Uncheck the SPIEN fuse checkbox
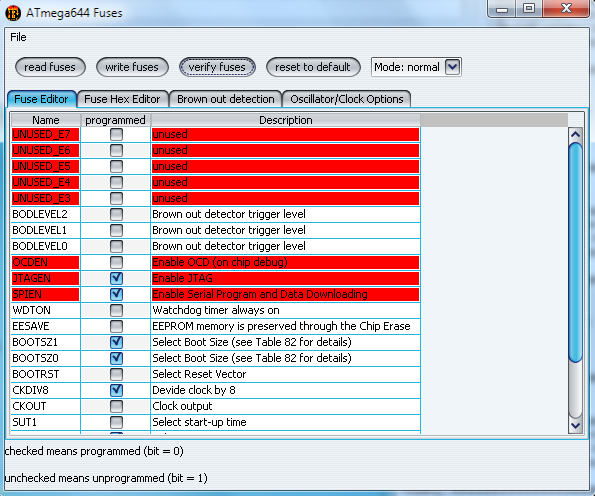Screen dimensions: 595x496 116,294
